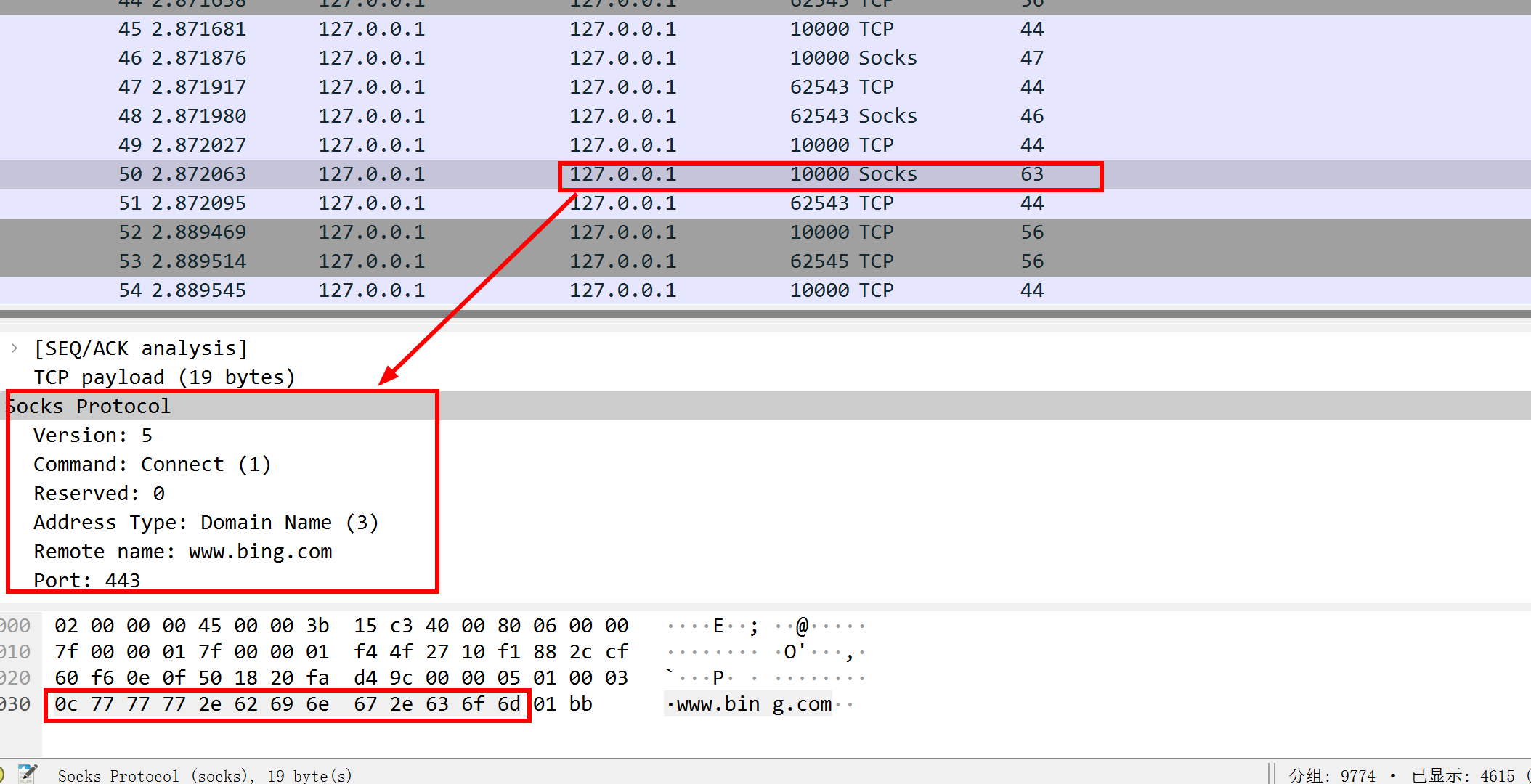Select 'Remote name: www.bing.com' field

pyautogui.click(x=183, y=552)
